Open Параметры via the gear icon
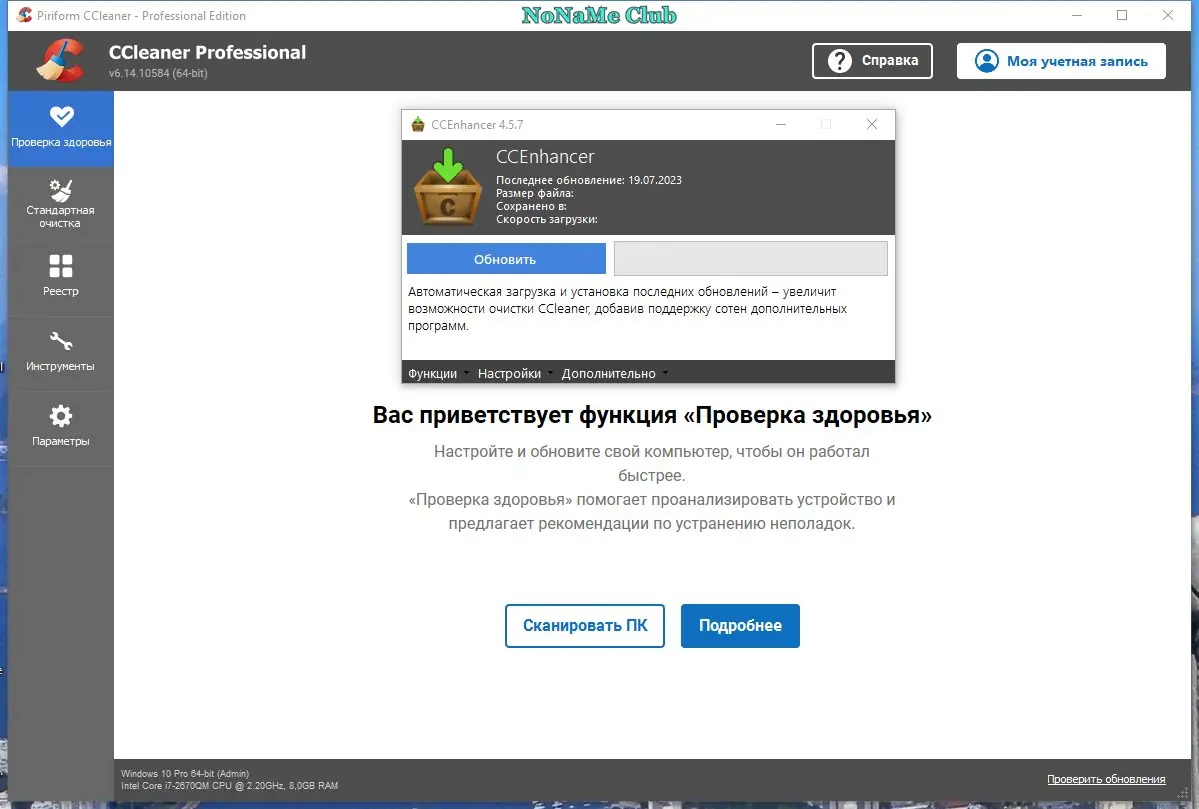1199x809 pixels. [60, 426]
